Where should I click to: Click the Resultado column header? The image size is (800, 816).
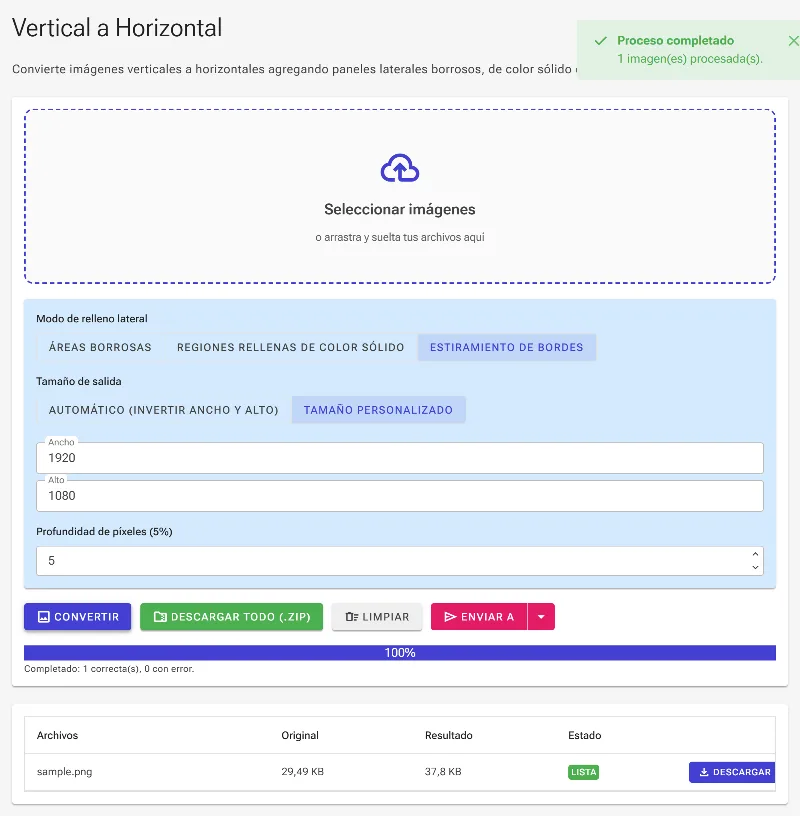click(x=449, y=735)
